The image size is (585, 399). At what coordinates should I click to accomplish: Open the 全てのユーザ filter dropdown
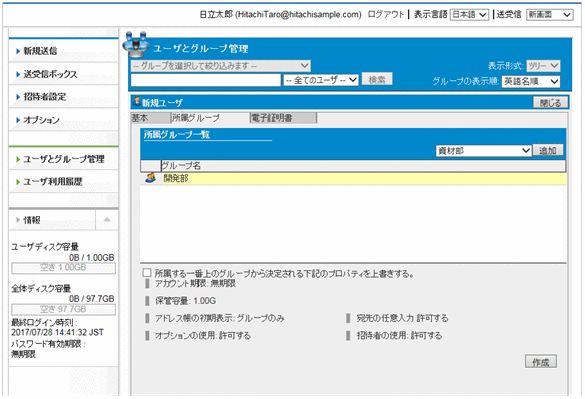321,80
